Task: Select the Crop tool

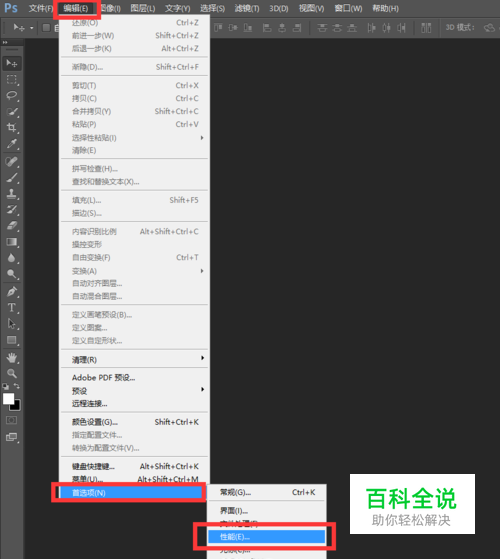Action: point(12,128)
